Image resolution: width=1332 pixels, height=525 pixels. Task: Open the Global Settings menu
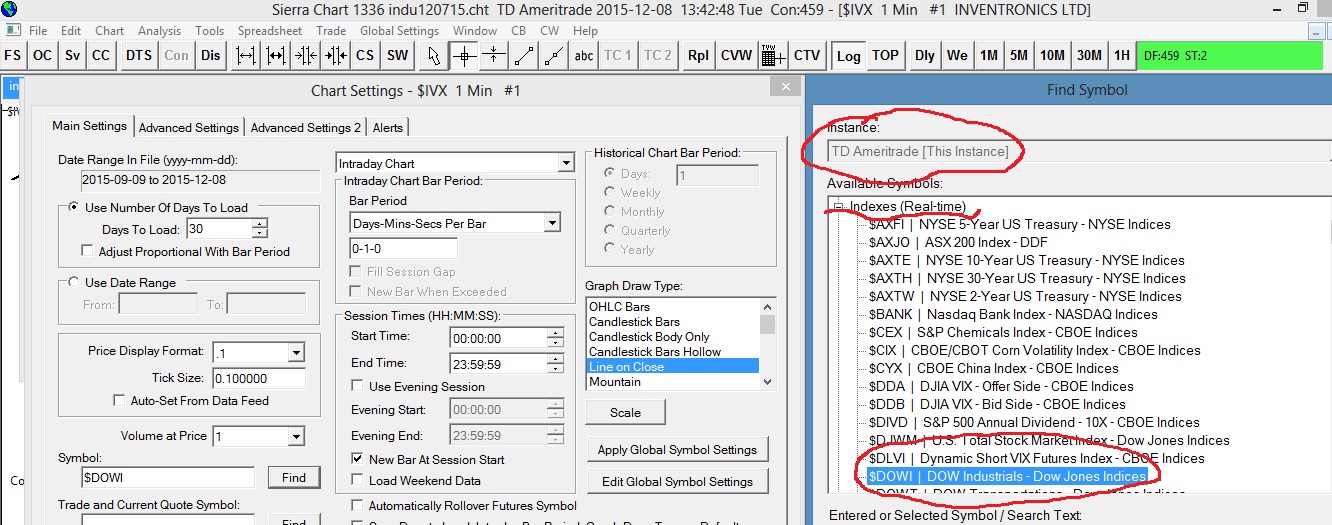(399, 31)
